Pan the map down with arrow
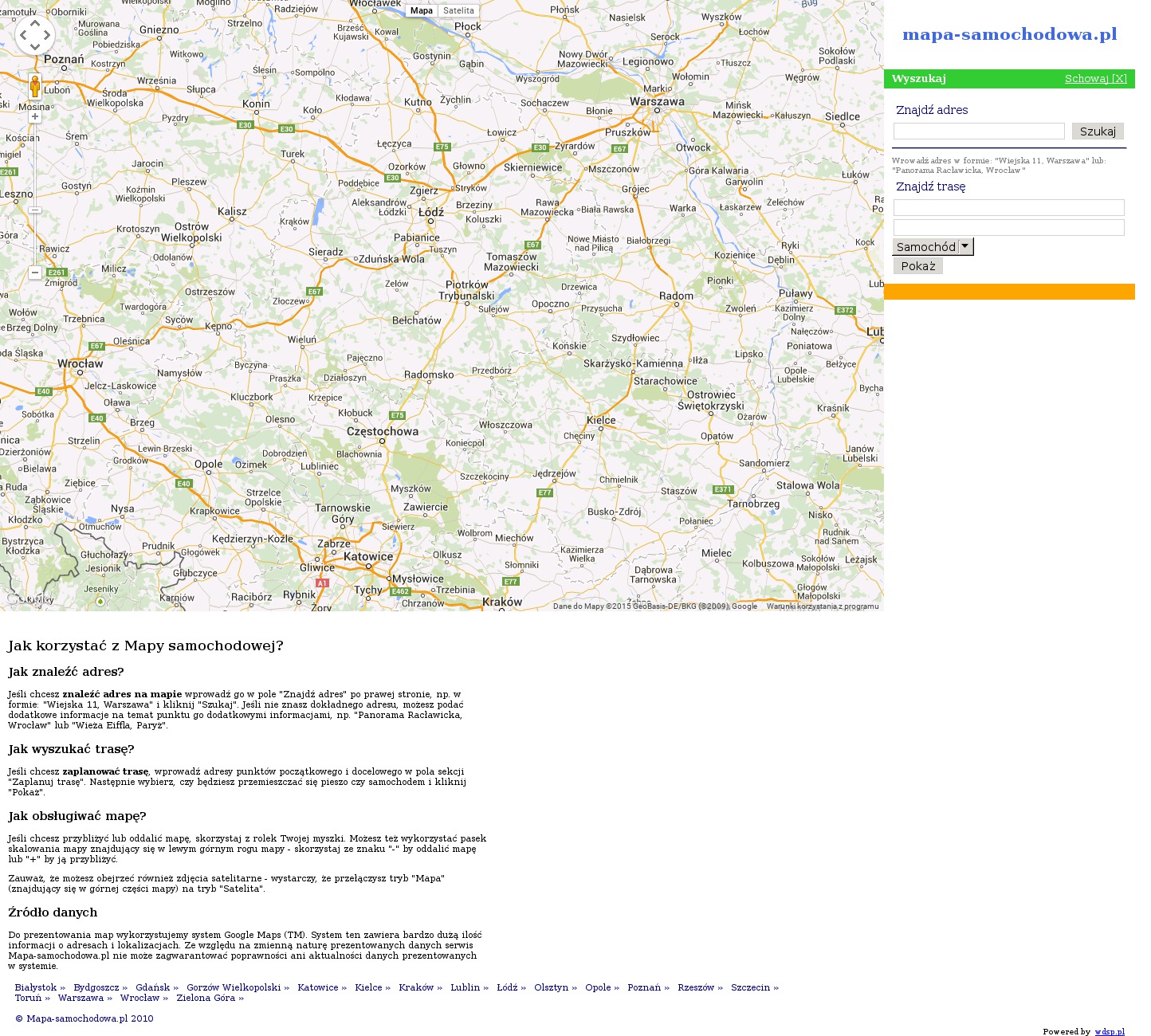 (x=35, y=47)
